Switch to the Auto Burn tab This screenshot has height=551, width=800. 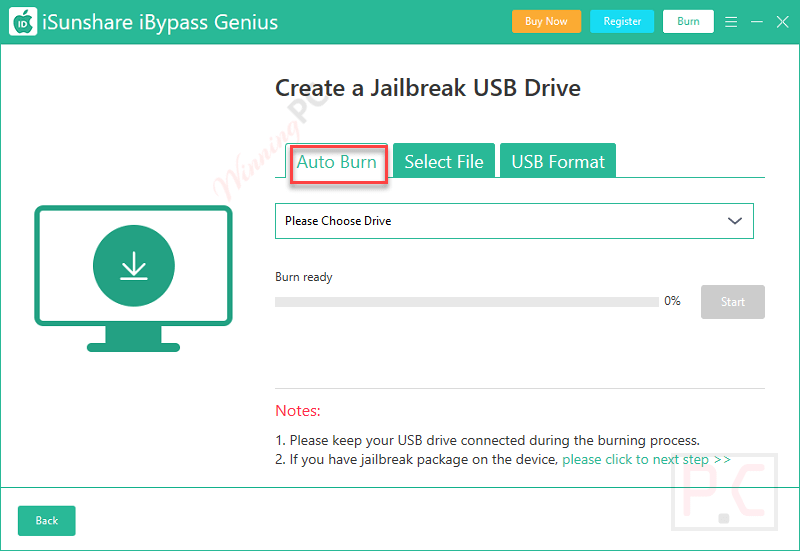pyautogui.click(x=336, y=162)
